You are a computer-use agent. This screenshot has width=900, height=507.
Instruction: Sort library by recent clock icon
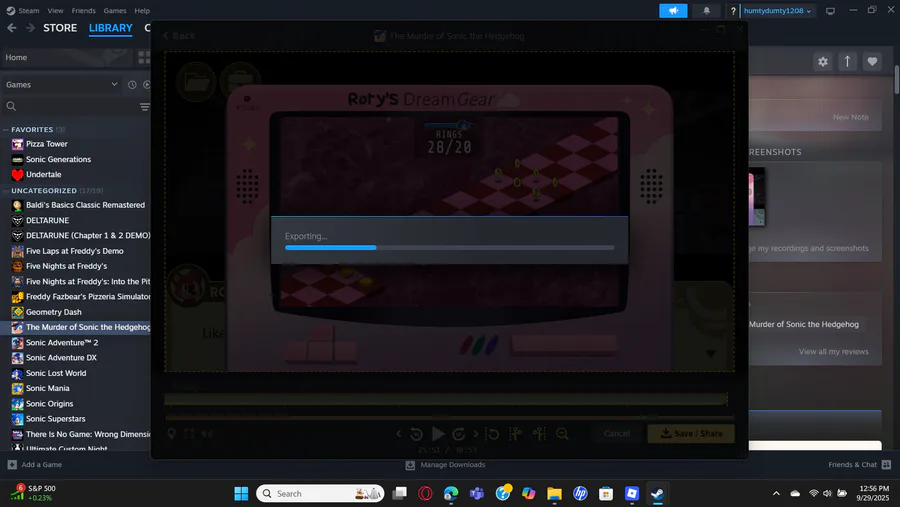pos(132,84)
